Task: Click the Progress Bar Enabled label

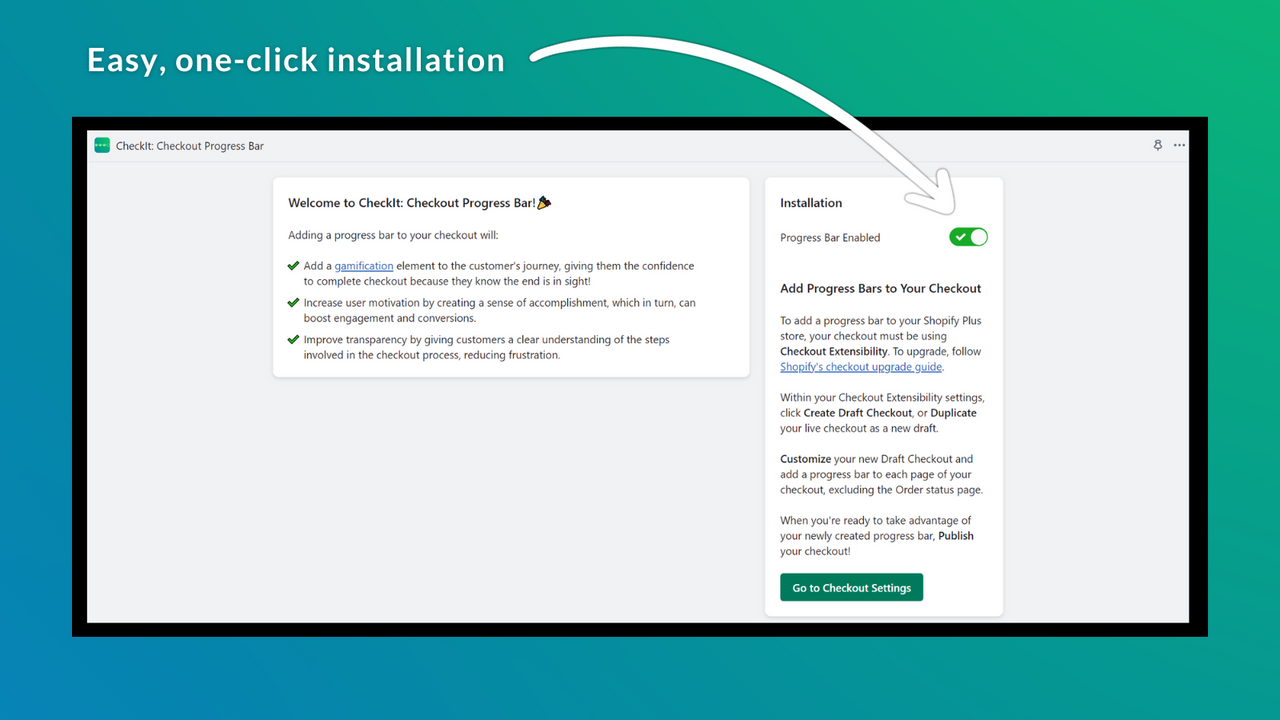Action: click(x=830, y=238)
